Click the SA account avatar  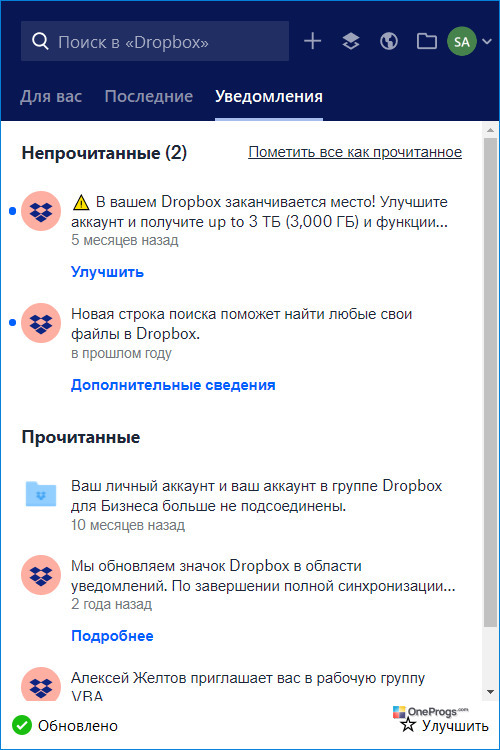point(462,42)
